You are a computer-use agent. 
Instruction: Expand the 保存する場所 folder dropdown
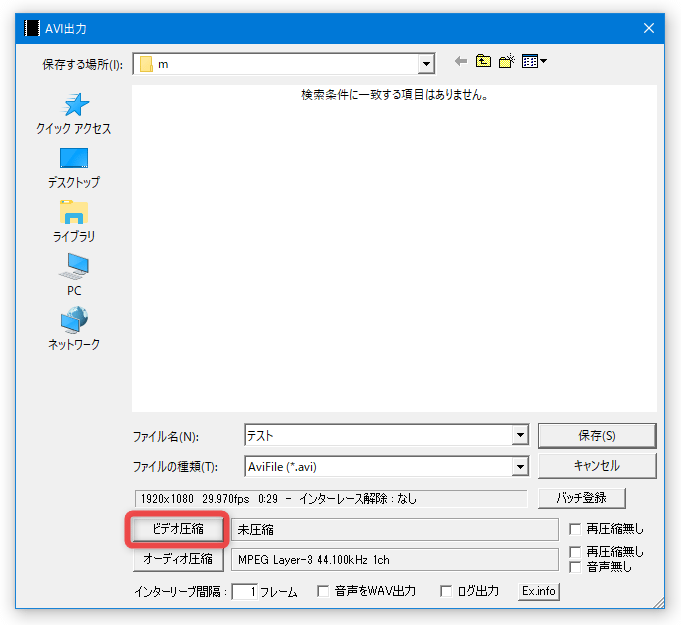[x=426, y=64]
